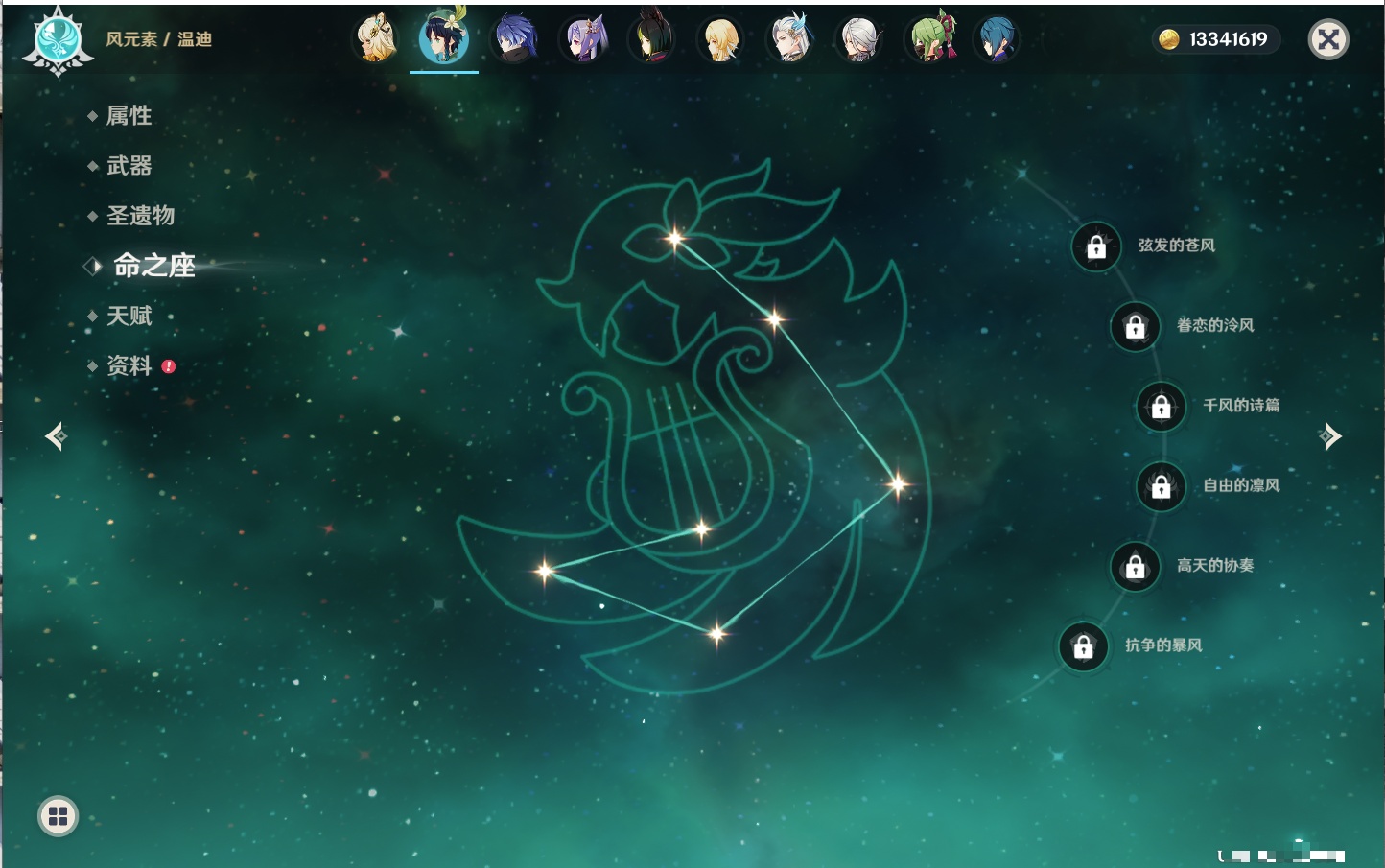The height and width of the screenshot is (868, 1385).
Task: Select Keqing's purple-haired avatar
Action: pyautogui.click(x=584, y=39)
